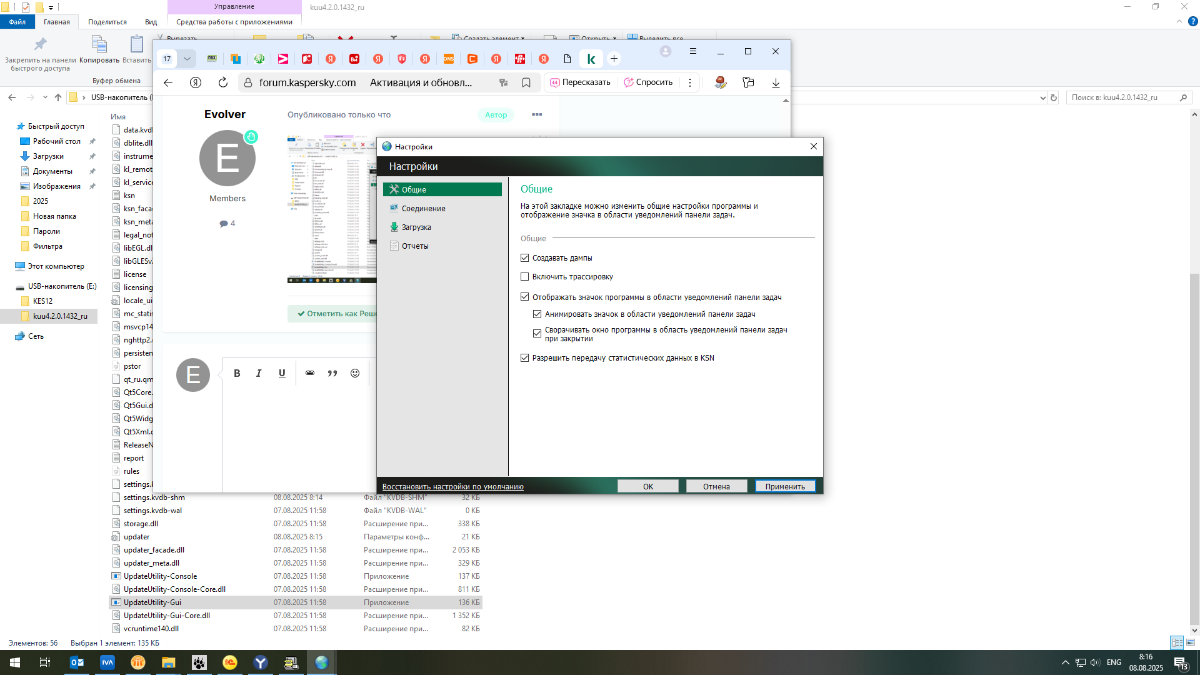The height and width of the screenshot is (675, 1200).
Task: Open Task View on the taskbar
Action: click(x=45, y=662)
